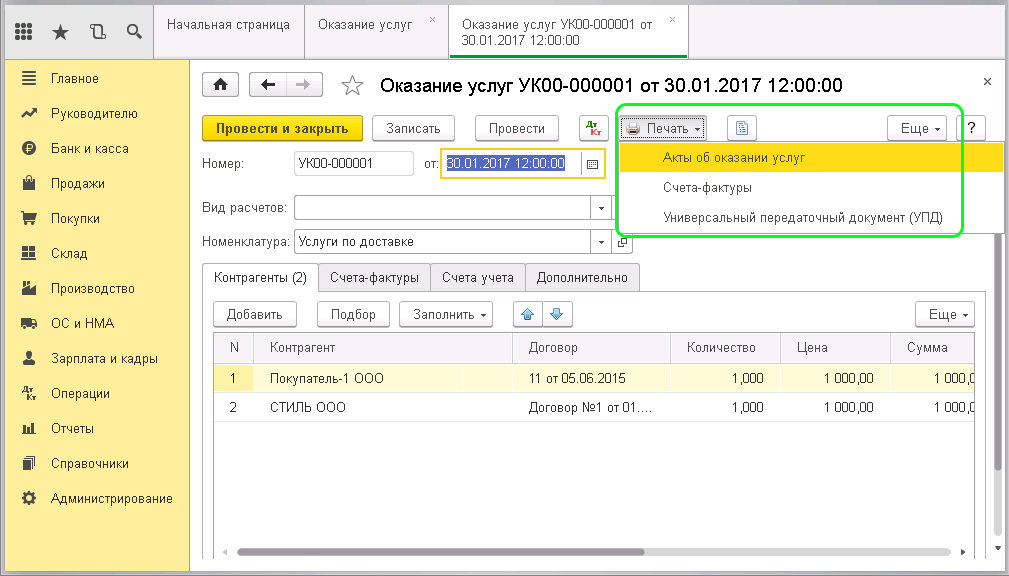Open the calendar picker for date field
The width and height of the screenshot is (1009, 576).
pos(593,164)
